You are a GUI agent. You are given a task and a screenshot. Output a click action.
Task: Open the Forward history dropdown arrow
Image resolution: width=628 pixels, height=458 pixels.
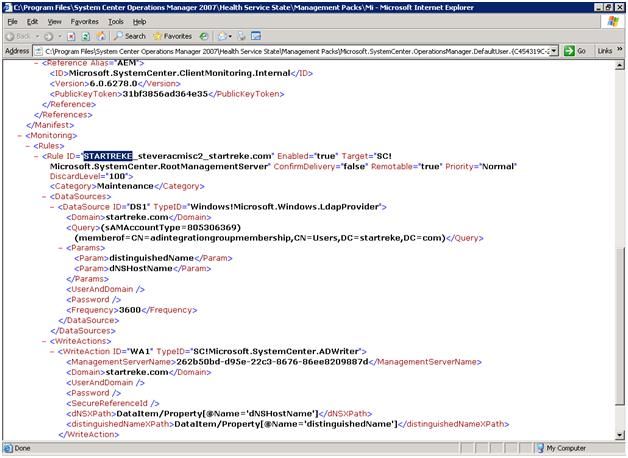[x=60, y=36]
